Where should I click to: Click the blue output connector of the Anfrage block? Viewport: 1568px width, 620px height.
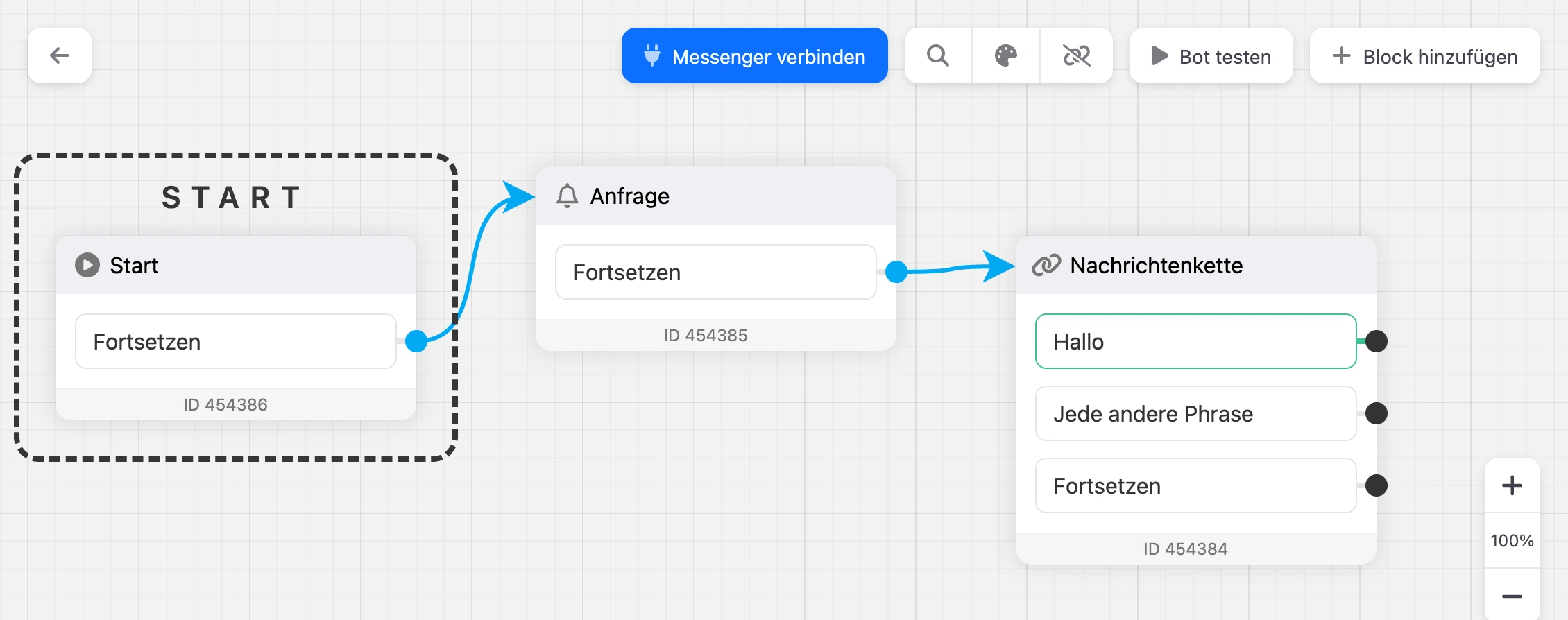(x=896, y=272)
